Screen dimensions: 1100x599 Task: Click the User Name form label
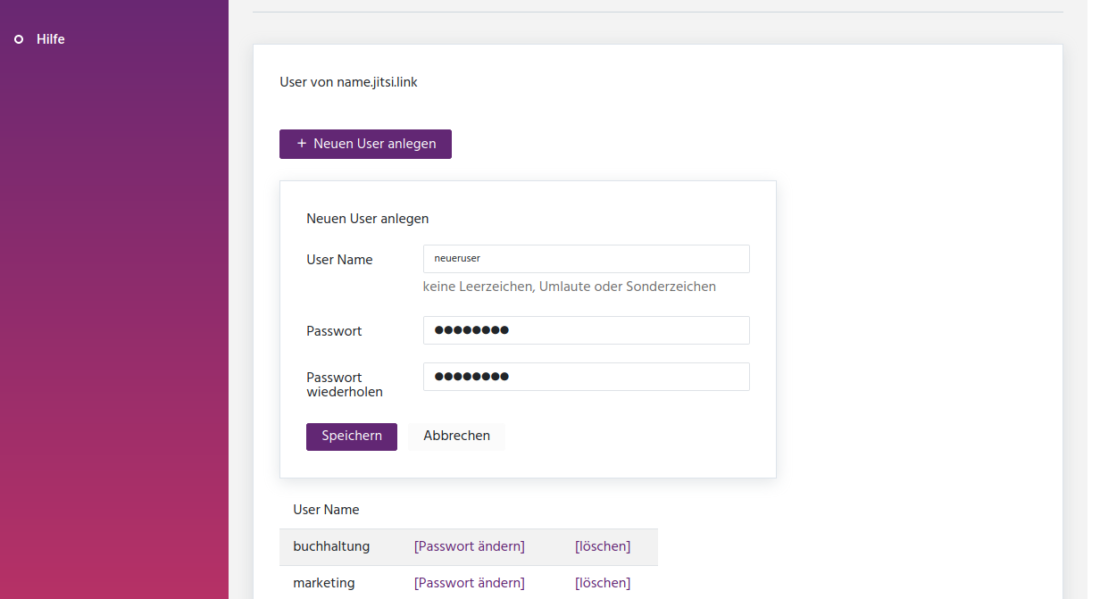pos(339,260)
